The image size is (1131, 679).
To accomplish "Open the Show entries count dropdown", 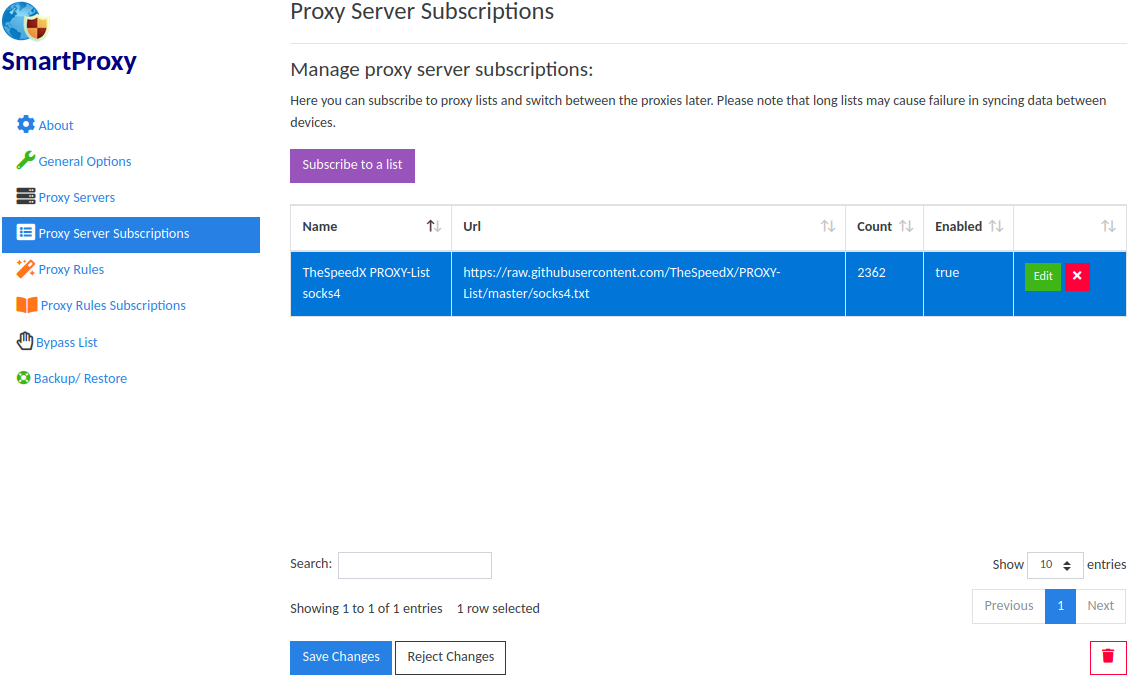I will [x=1054, y=565].
